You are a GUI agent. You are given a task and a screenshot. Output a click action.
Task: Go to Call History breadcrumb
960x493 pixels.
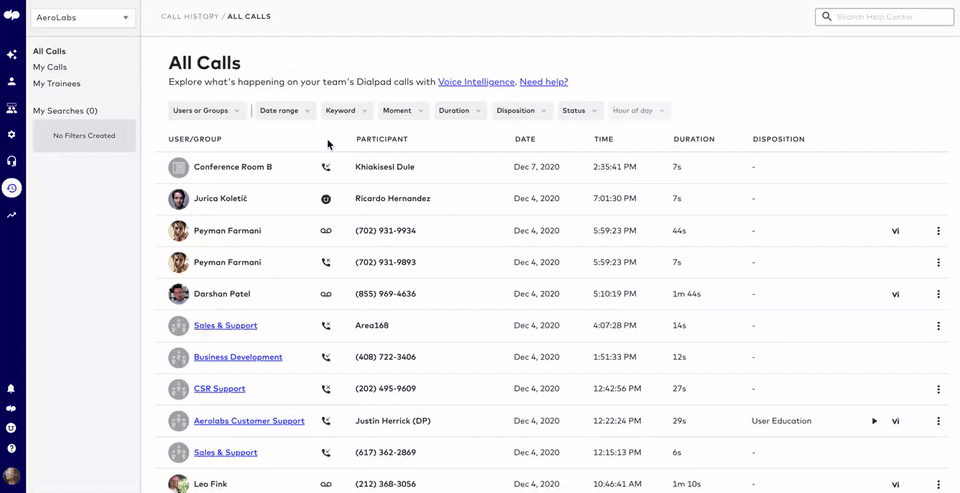point(190,17)
